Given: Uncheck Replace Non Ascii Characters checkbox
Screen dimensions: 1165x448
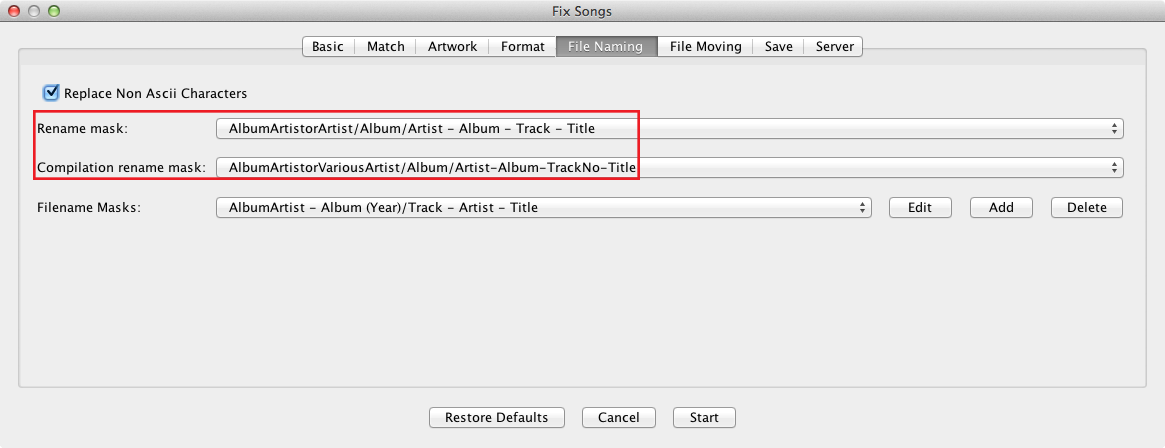Looking at the screenshot, I should [51, 93].
